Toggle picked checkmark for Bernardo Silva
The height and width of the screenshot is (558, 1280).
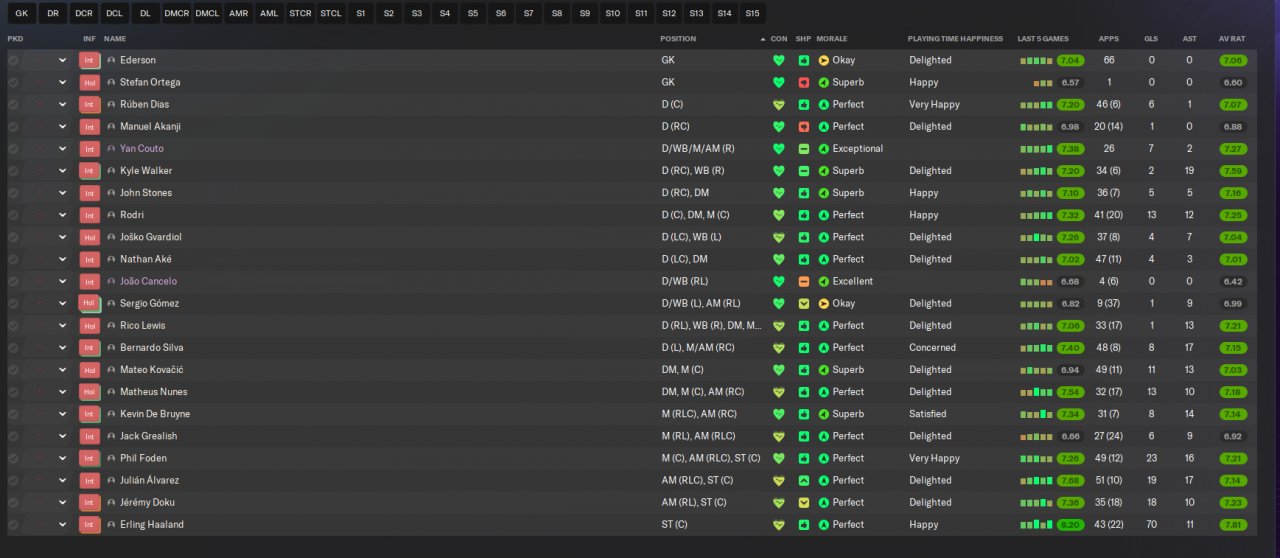13,348
